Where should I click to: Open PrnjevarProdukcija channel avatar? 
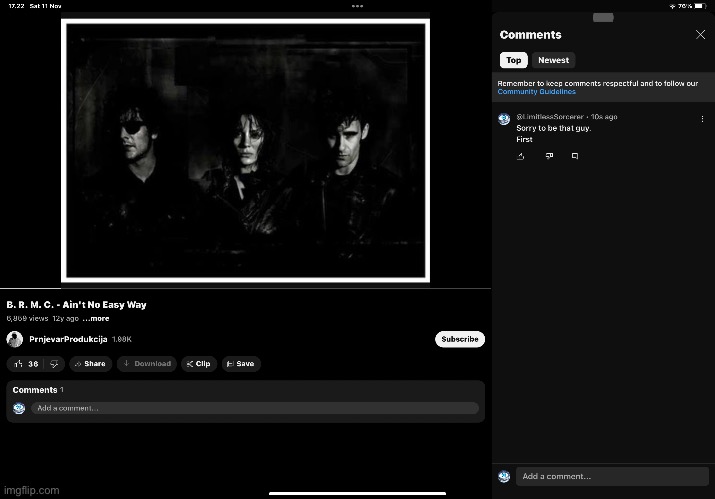(x=15, y=339)
